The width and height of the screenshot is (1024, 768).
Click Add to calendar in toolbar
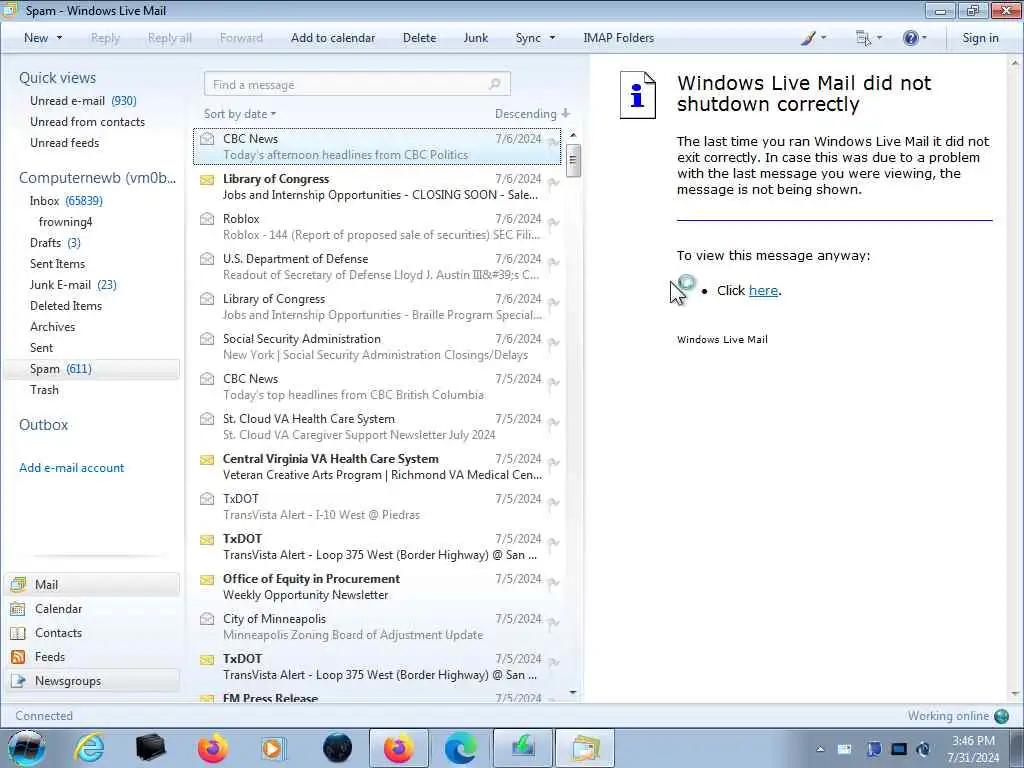pyautogui.click(x=333, y=38)
